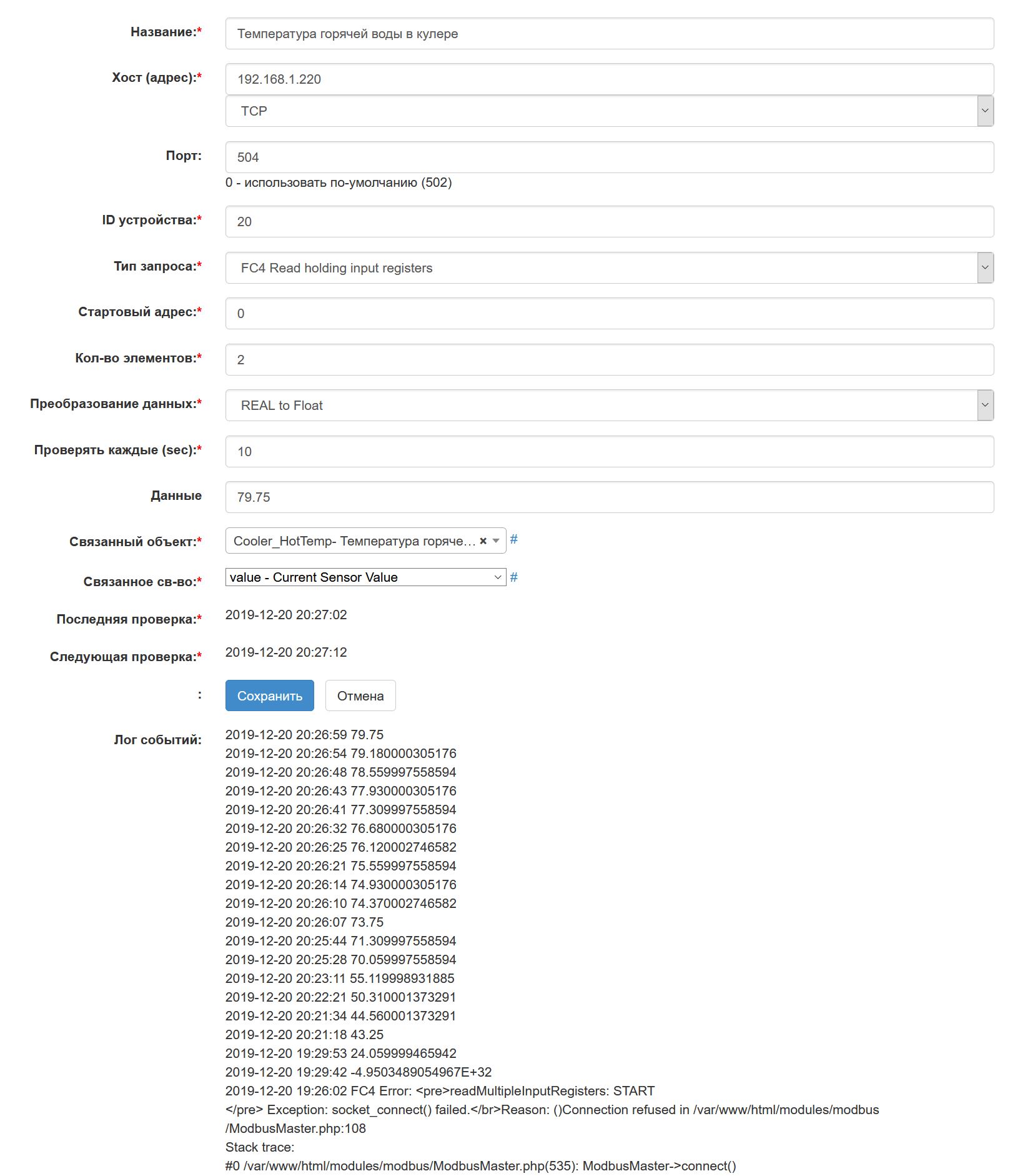This screenshot has height=1176, width=1010.
Task: Click the host address field 192.168.1.220
Action: [609, 79]
